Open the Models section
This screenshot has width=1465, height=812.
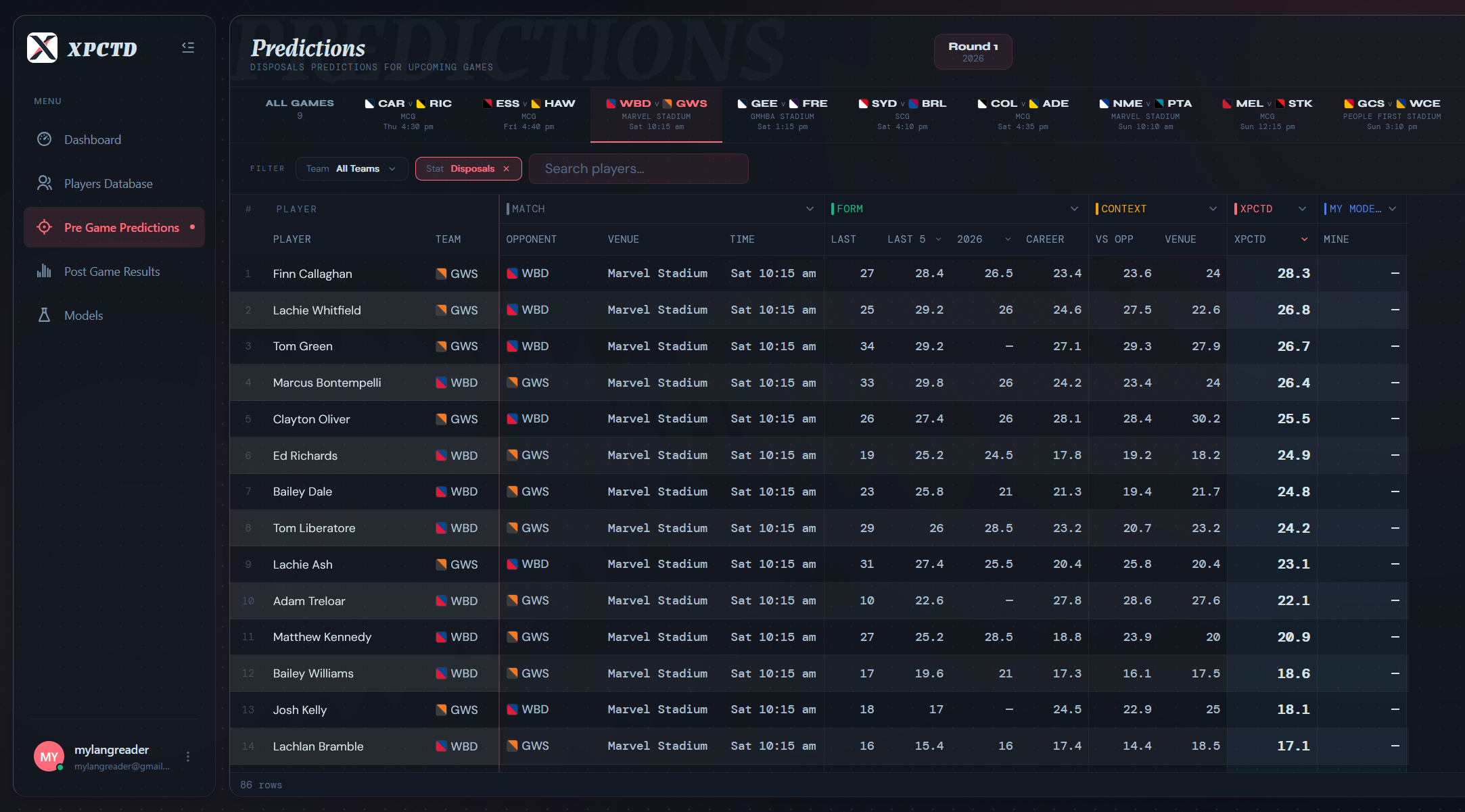click(x=83, y=316)
